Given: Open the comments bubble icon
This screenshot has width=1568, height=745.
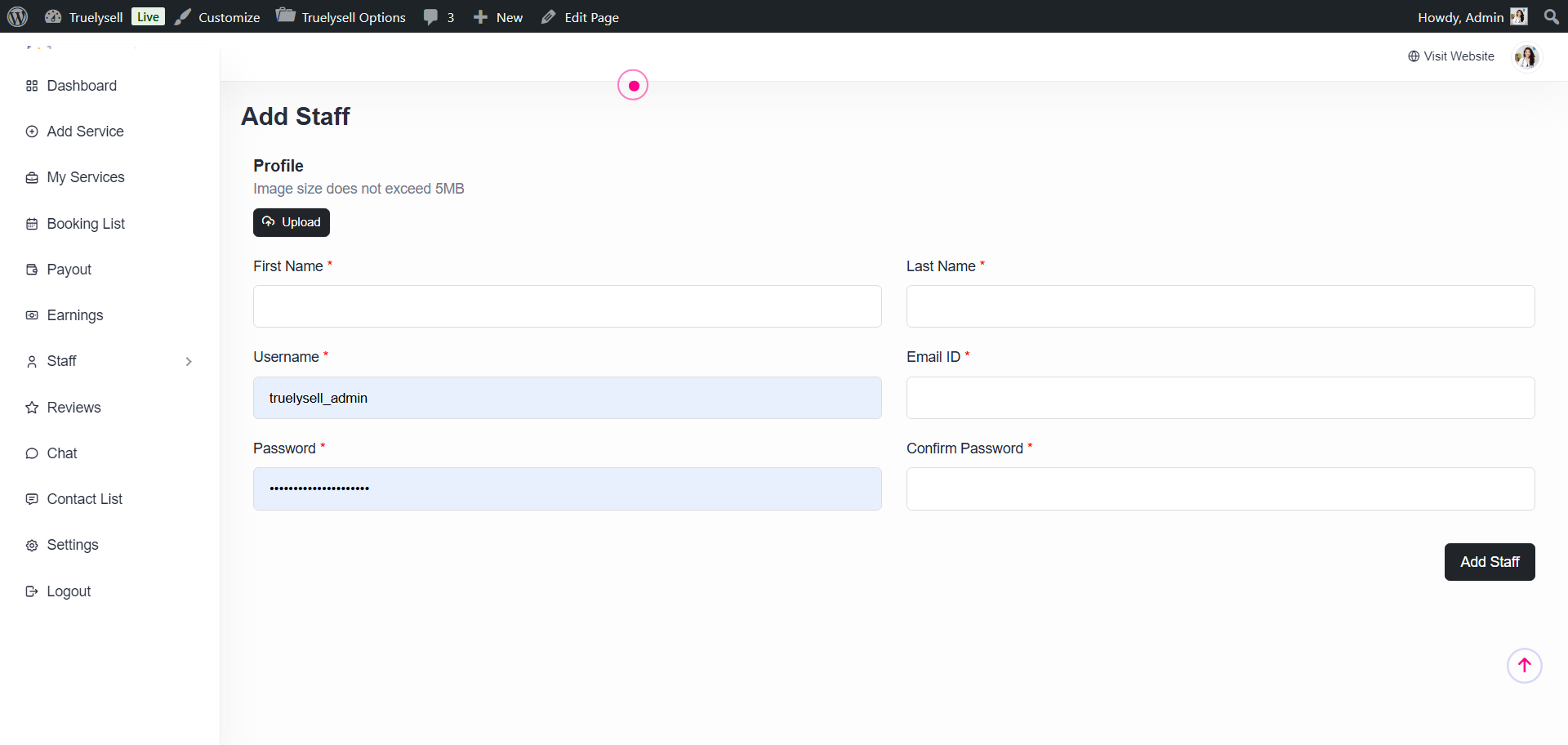Looking at the screenshot, I should tap(431, 17).
